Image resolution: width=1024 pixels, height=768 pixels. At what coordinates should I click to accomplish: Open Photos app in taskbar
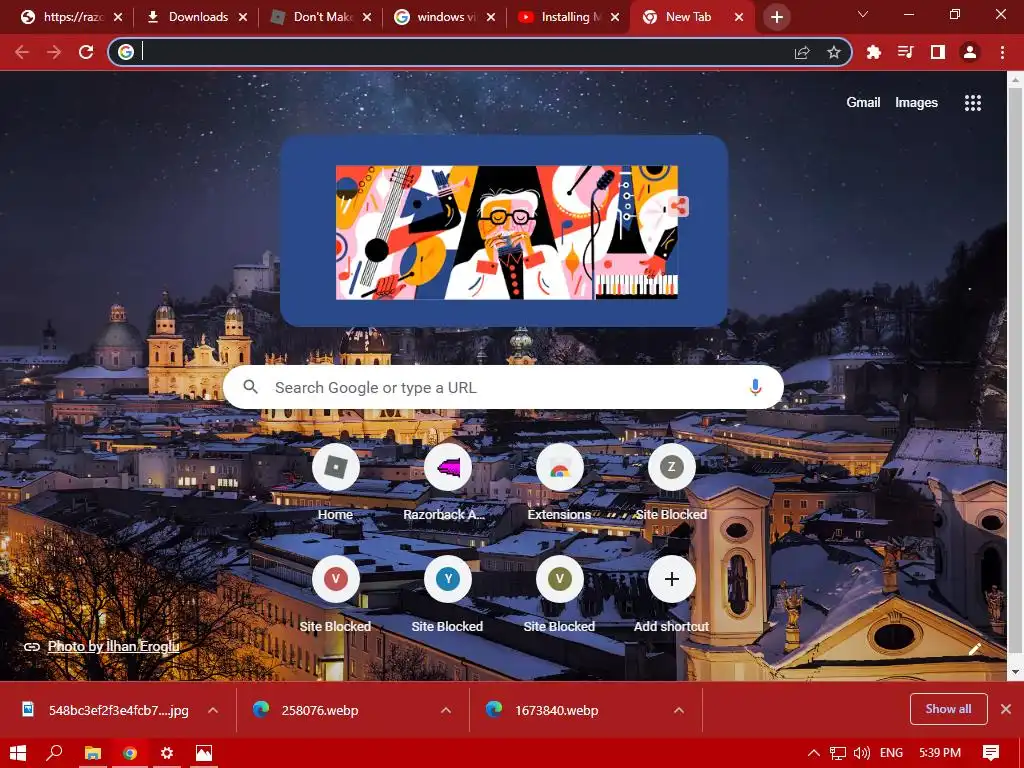pyautogui.click(x=204, y=753)
